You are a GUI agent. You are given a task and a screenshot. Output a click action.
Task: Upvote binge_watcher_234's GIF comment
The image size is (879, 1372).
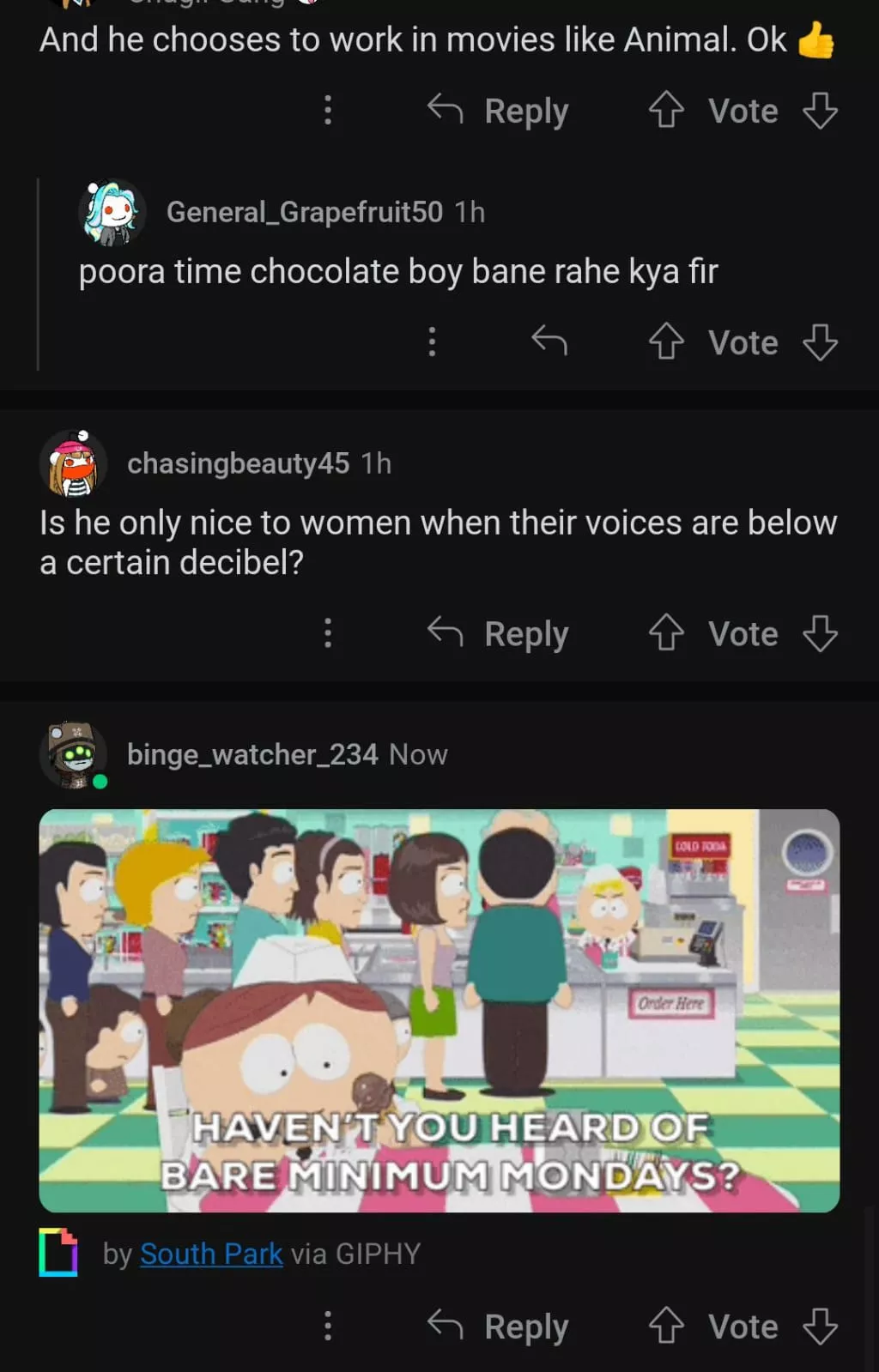(x=666, y=1326)
